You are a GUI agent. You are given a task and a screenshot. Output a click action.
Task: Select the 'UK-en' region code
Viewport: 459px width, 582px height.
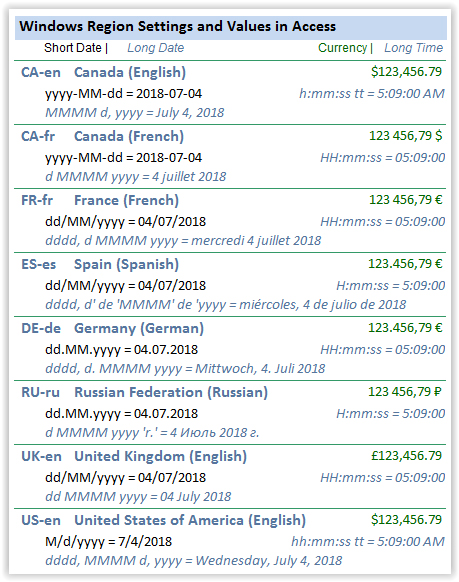(x=41, y=456)
